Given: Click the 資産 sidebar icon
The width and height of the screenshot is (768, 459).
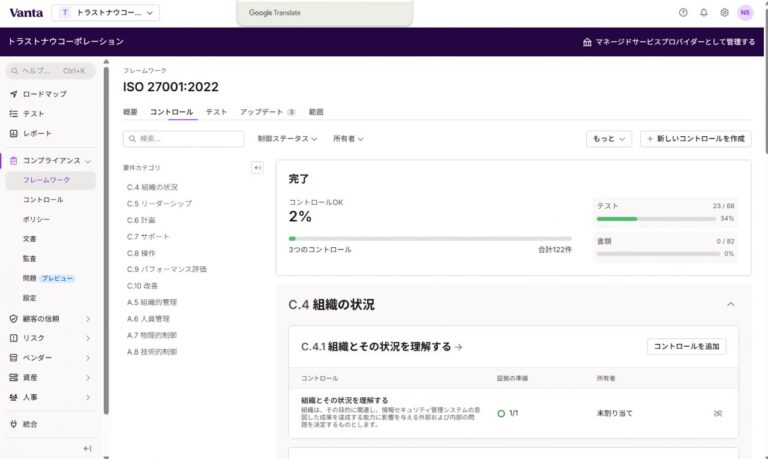Looking at the screenshot, I should [x=14, y=378].
